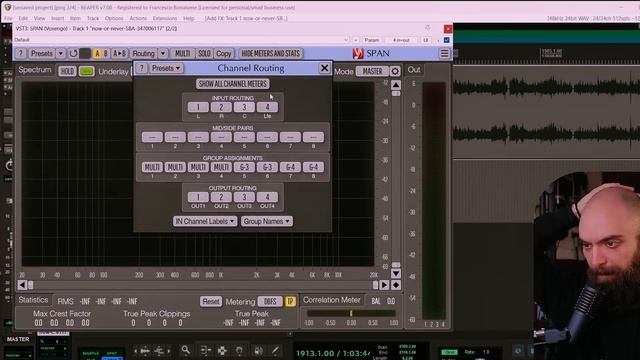Toggle spectrum HOLD button
Screen dimensions: 640x360
[x=67, y=71]
